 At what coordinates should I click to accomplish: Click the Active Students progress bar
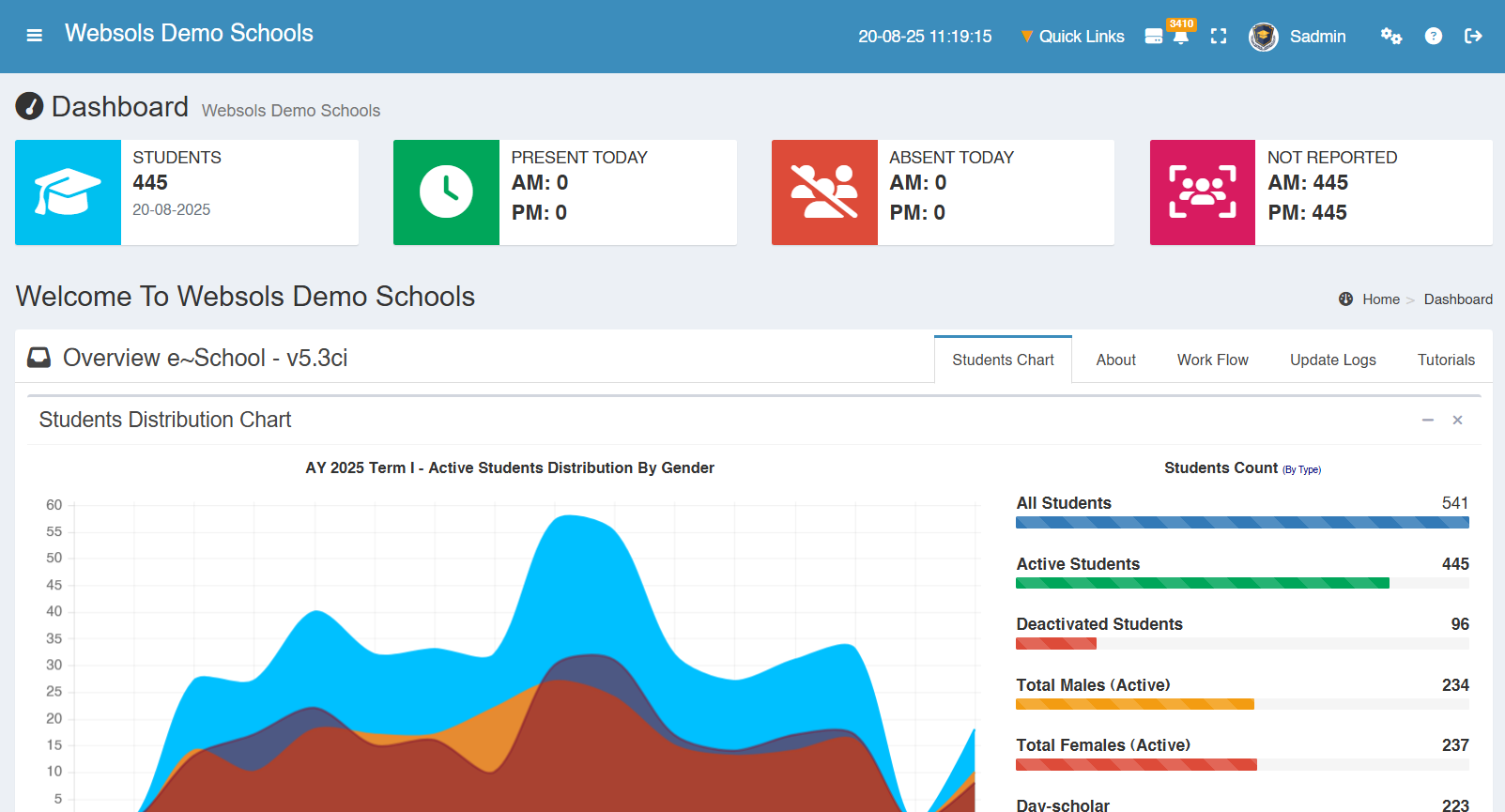point(1202,584)
